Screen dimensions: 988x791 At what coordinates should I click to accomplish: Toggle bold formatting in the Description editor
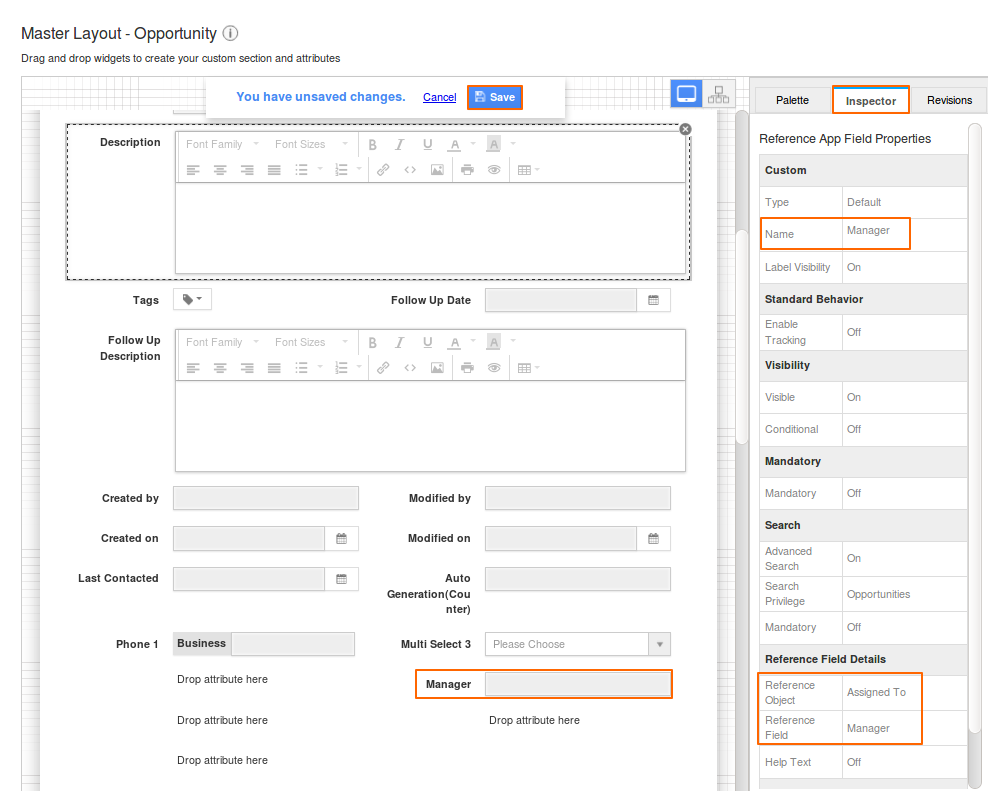click(372, 144)
